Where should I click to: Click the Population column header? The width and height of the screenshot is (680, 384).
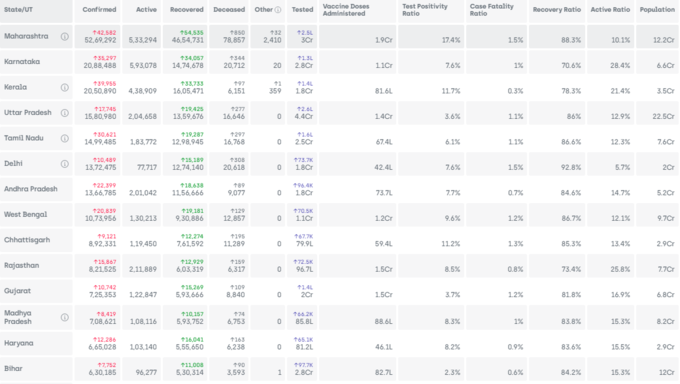click(657, 10)
